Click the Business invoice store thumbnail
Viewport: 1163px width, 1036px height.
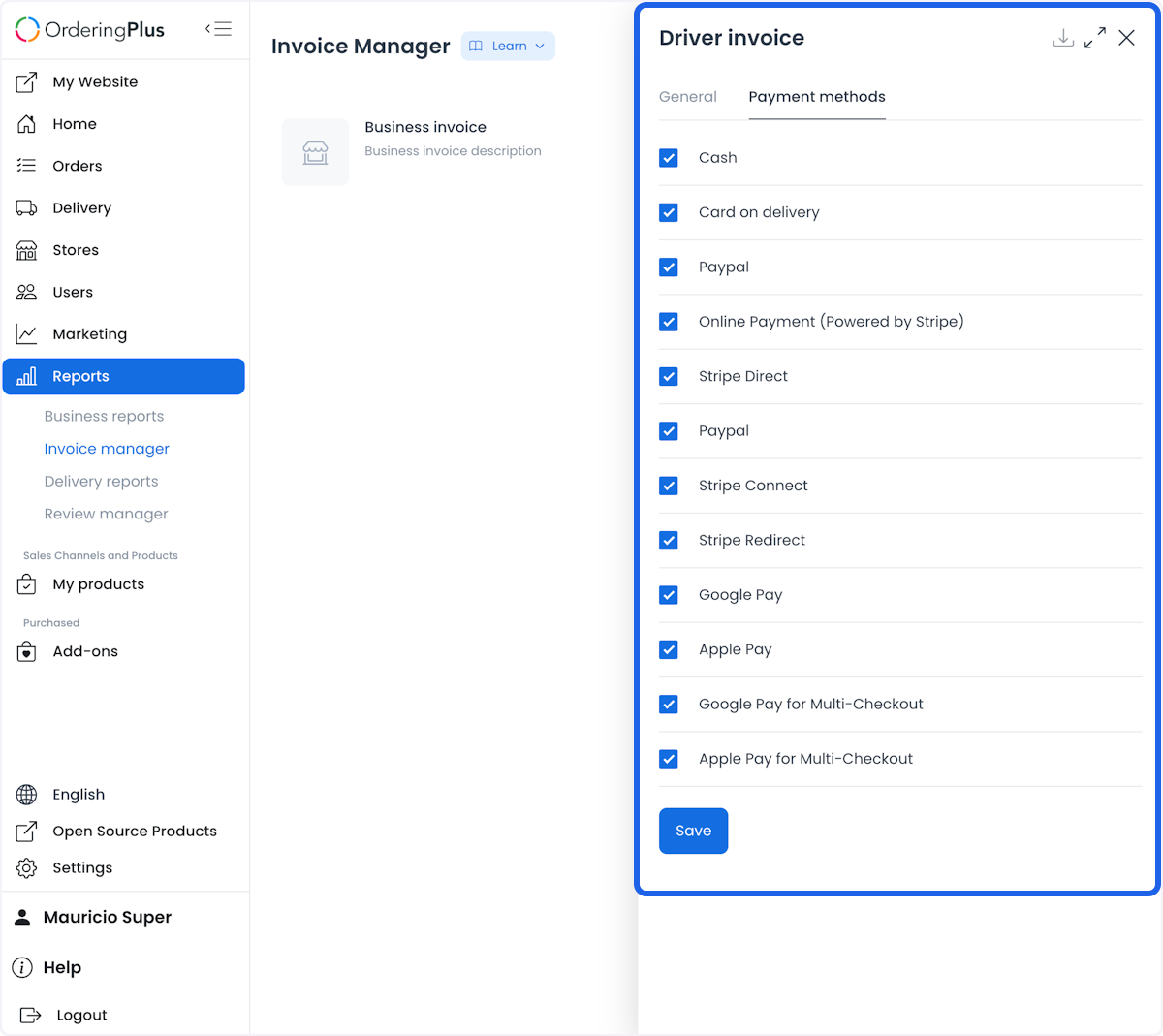(x=315, y=152)
